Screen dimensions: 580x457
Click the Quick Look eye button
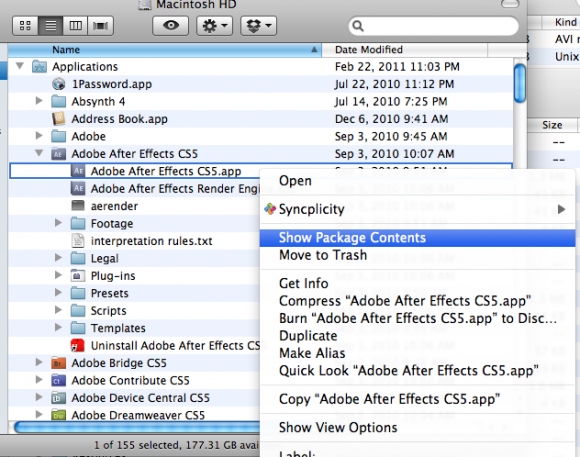pyautogui.click(x=171, y=26)
